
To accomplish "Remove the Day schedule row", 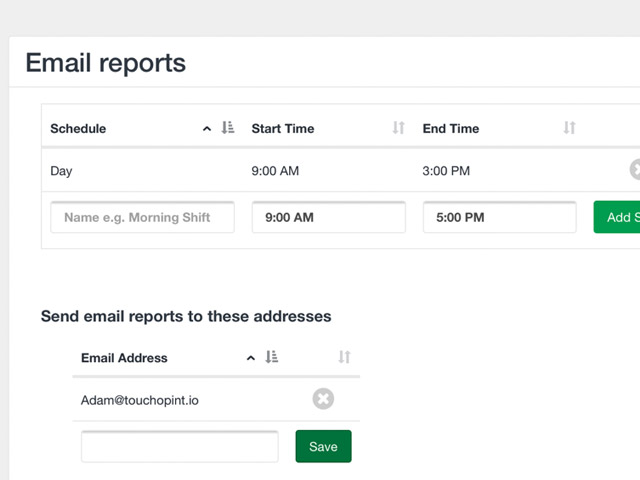I will 635,170.
